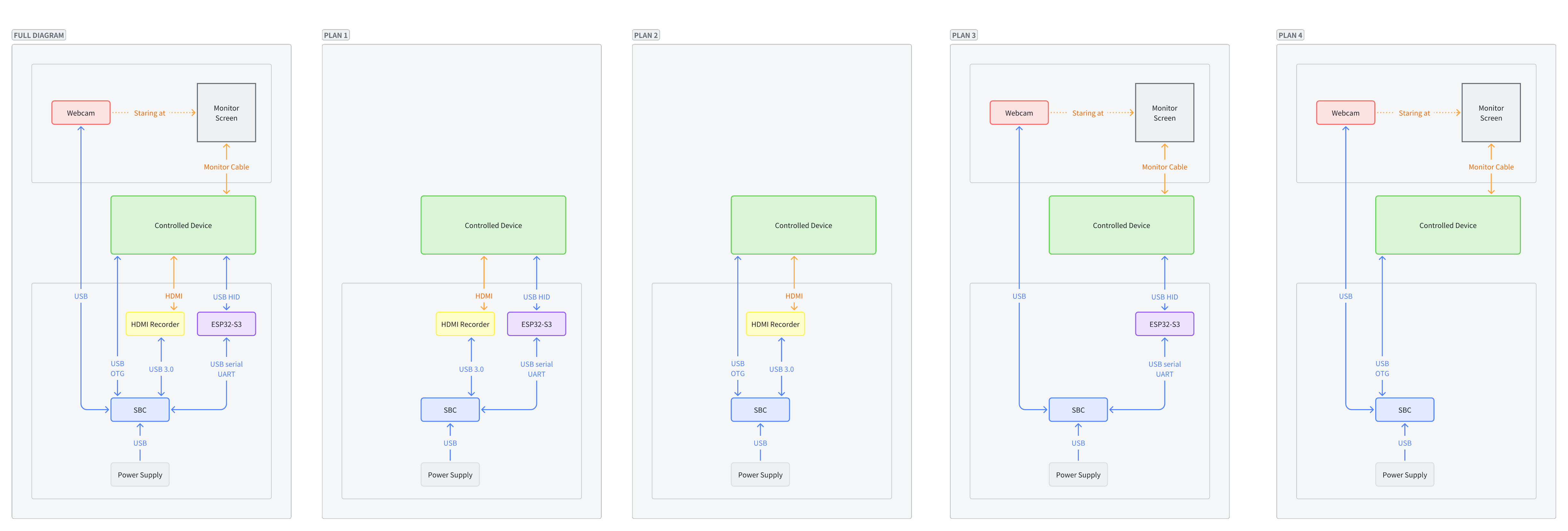Image resolution: width=1568 pixels, height=531 pixels.
Task: Select ESP32-S3 node in Plan 3
Action: (x=1164, y=324)
